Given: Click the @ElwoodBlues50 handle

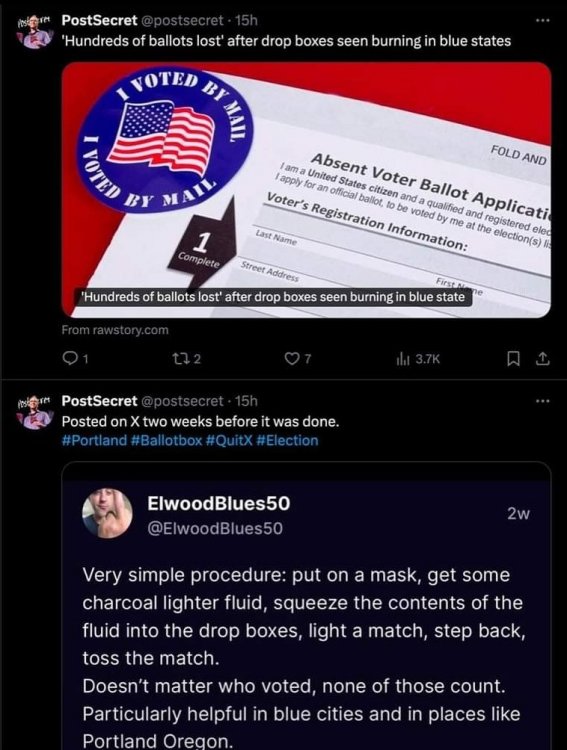Looking at the screenshot, I should pyautogui.click(x=215, y=529).
